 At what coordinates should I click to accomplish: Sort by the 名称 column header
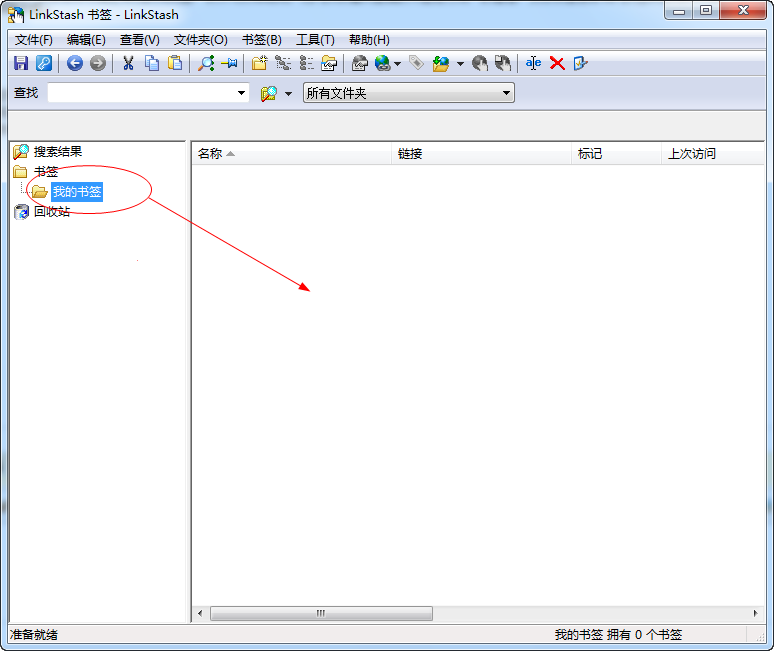point(291,153)
